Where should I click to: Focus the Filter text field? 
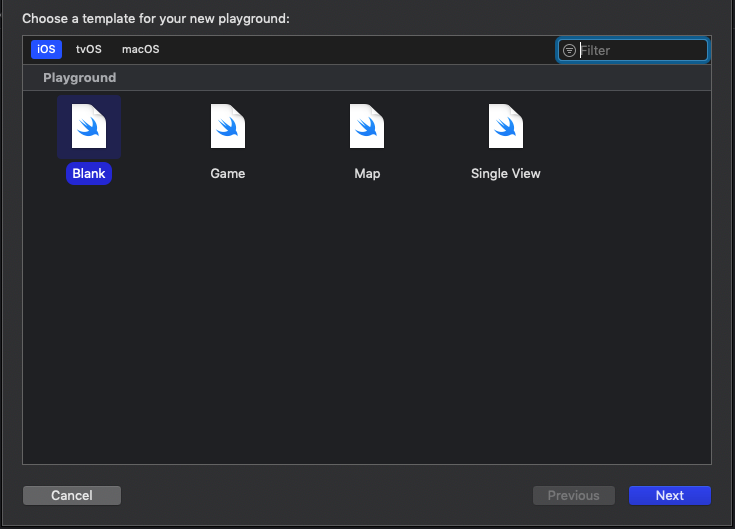point(640,50)
